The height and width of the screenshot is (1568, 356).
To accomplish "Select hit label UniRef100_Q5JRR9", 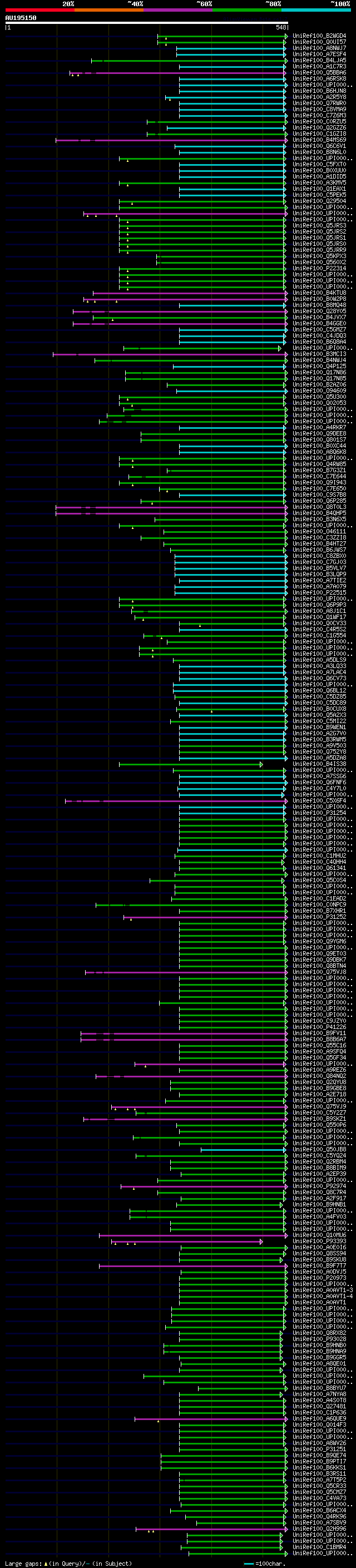I will pyautogui.click(x=319, y=250).
